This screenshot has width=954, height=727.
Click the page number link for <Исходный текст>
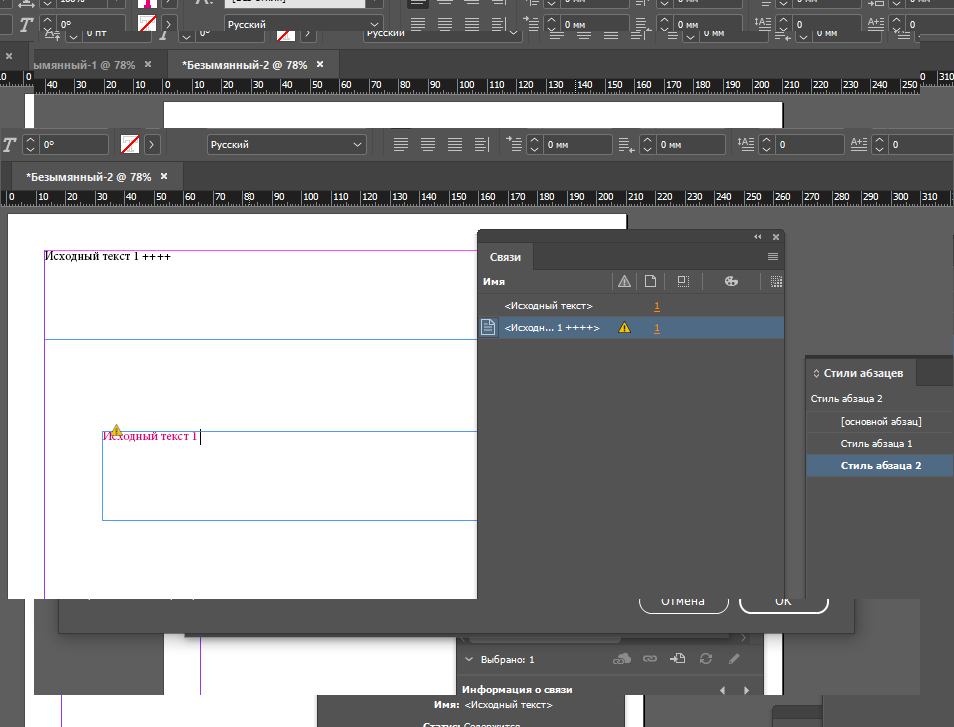coord(657,306)
